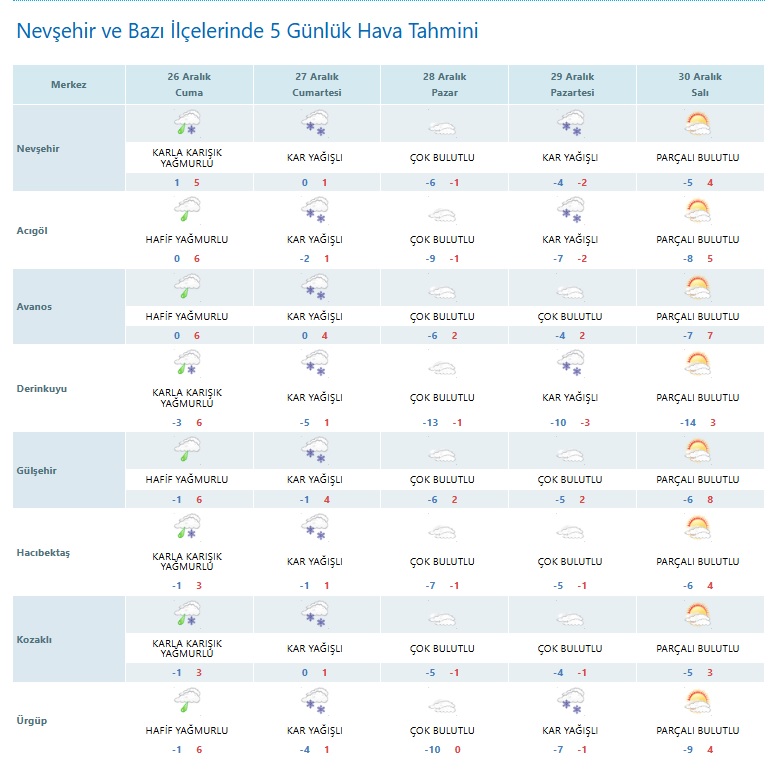The width and height of the screenshot is (784, 774).
Task: Click Kozaklı snow icon for Cumartesi
Action: coord(316,614)
